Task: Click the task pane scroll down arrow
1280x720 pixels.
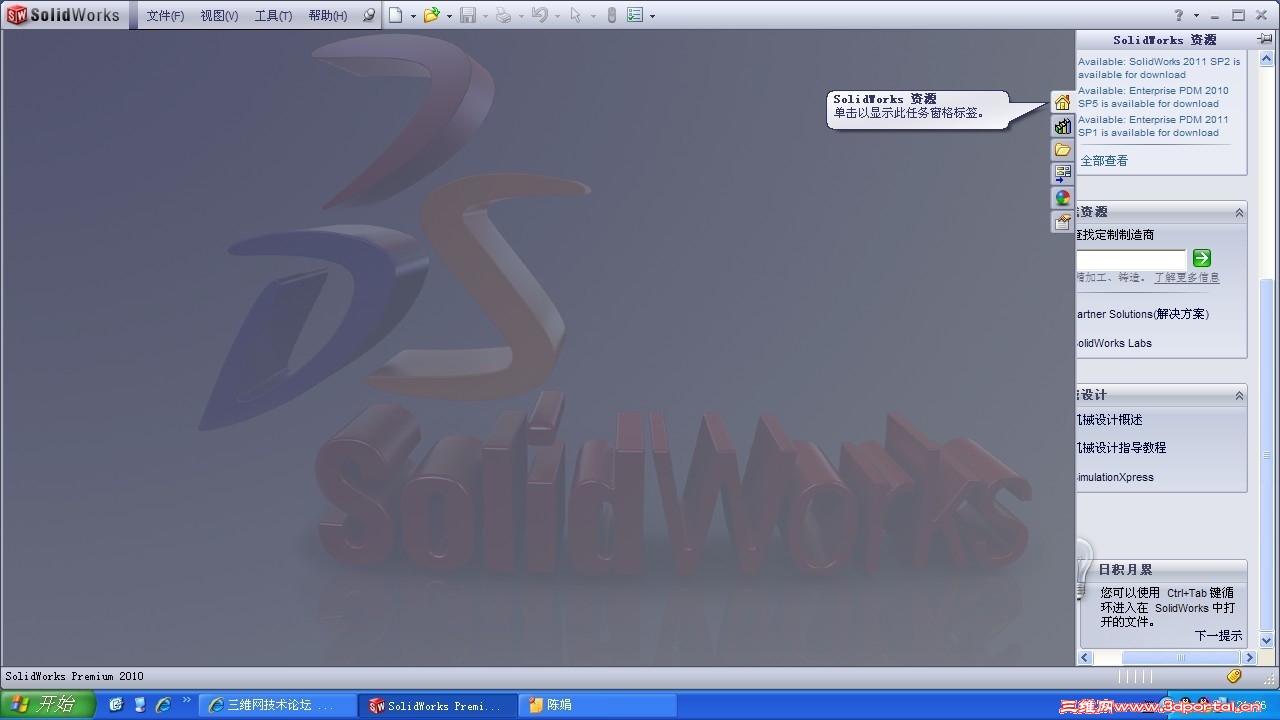Action: point(1267,640)
